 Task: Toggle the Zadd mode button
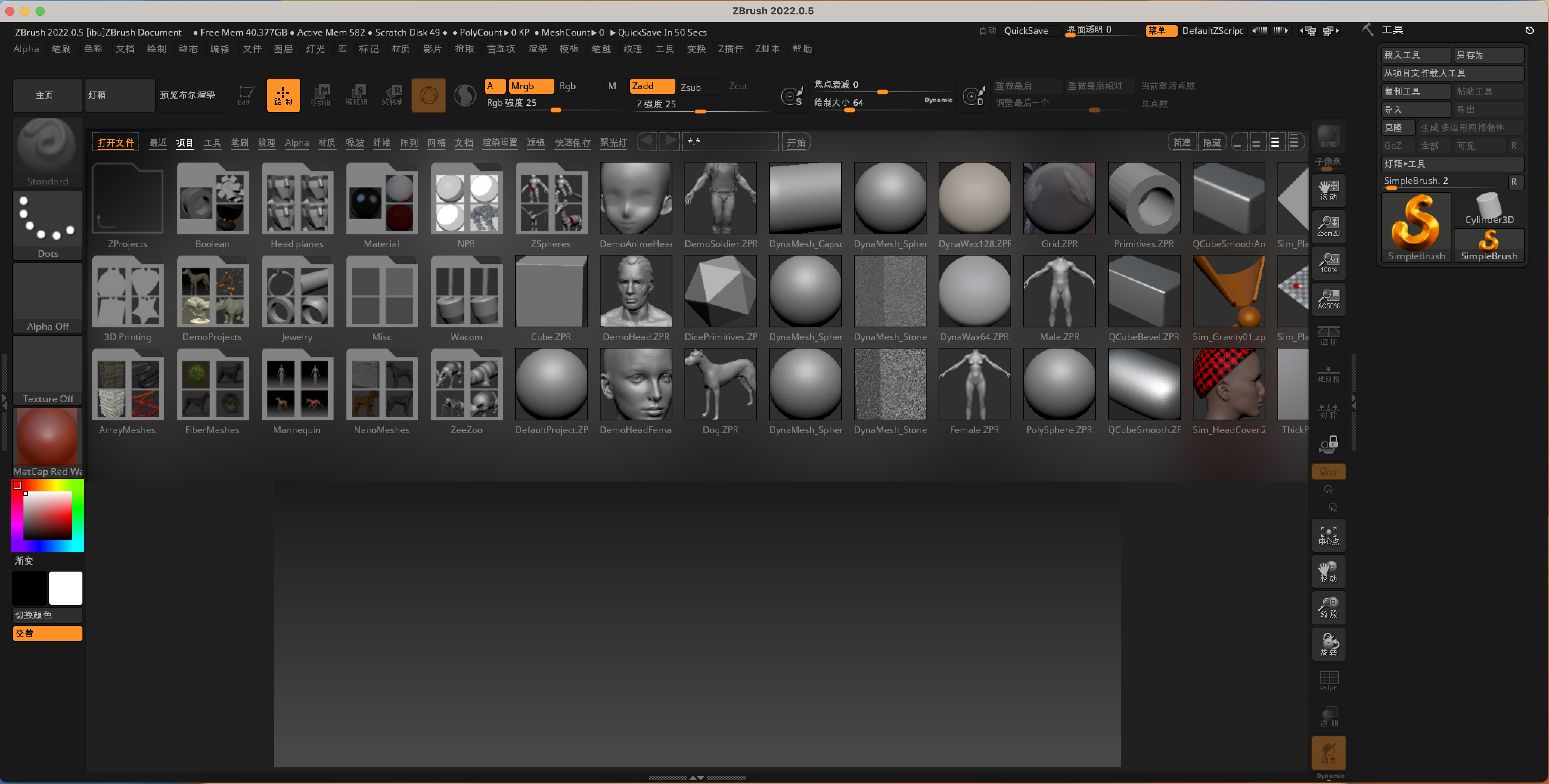pyautogui.click(x=651, y=86)
